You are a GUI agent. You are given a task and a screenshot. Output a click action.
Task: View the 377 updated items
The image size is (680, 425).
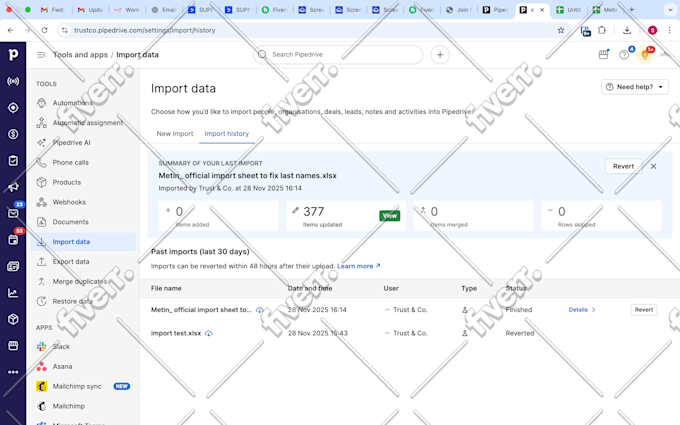(389, 216)
